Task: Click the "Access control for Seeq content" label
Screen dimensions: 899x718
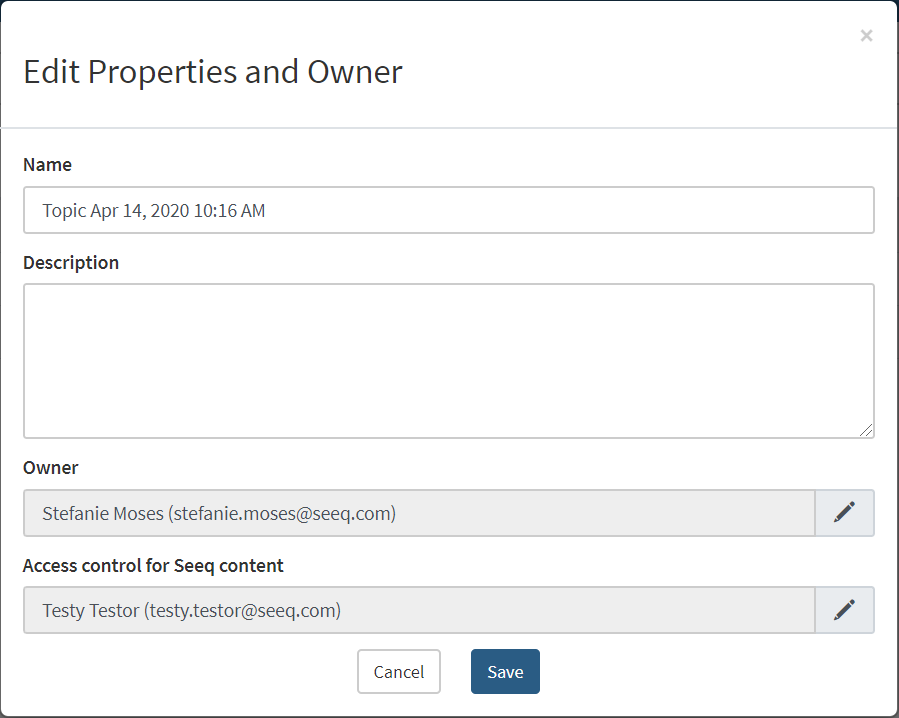Action: [153, 566]
